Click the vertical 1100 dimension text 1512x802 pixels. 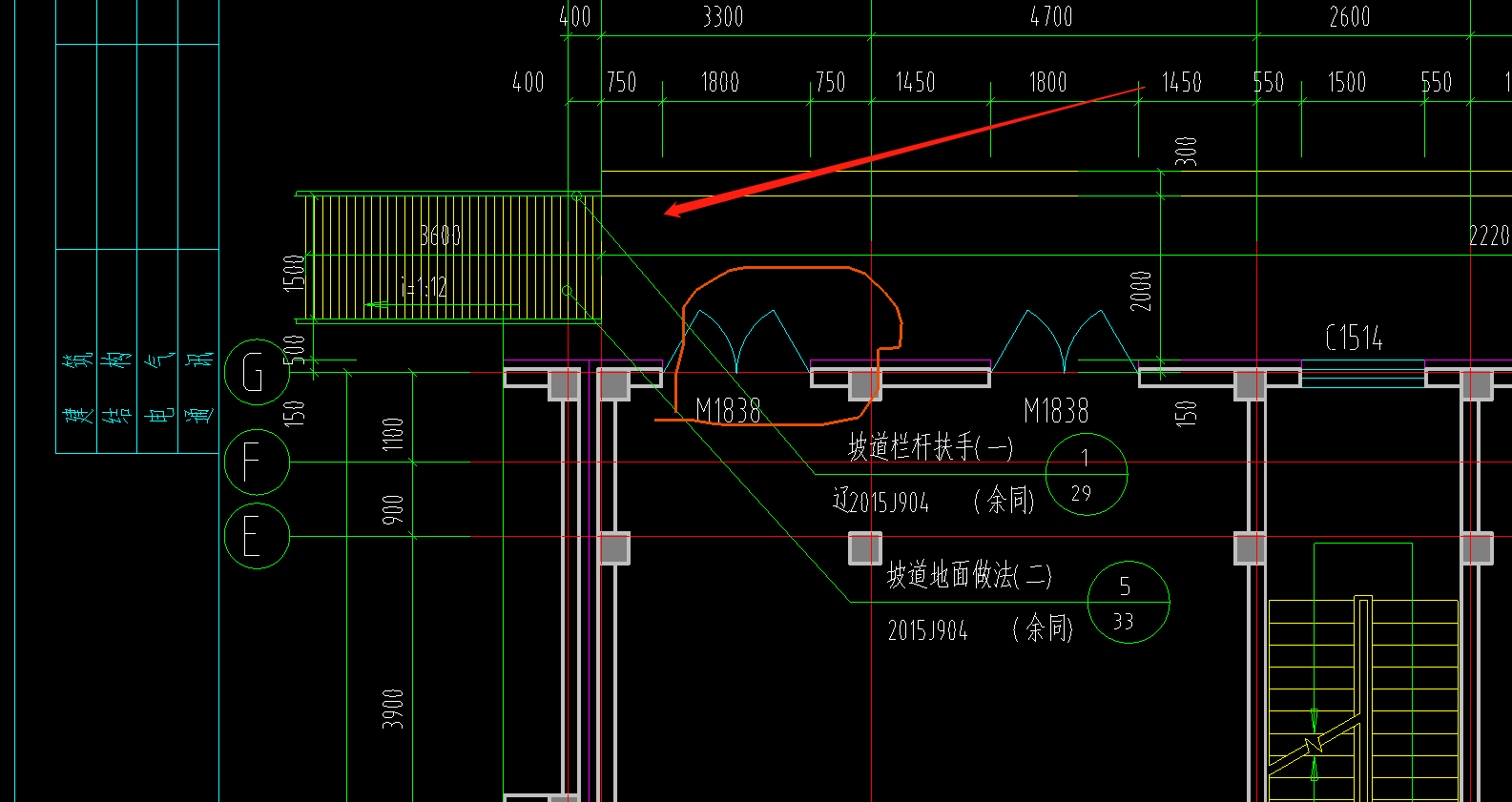pyautogui.click(x=392, y=434)
